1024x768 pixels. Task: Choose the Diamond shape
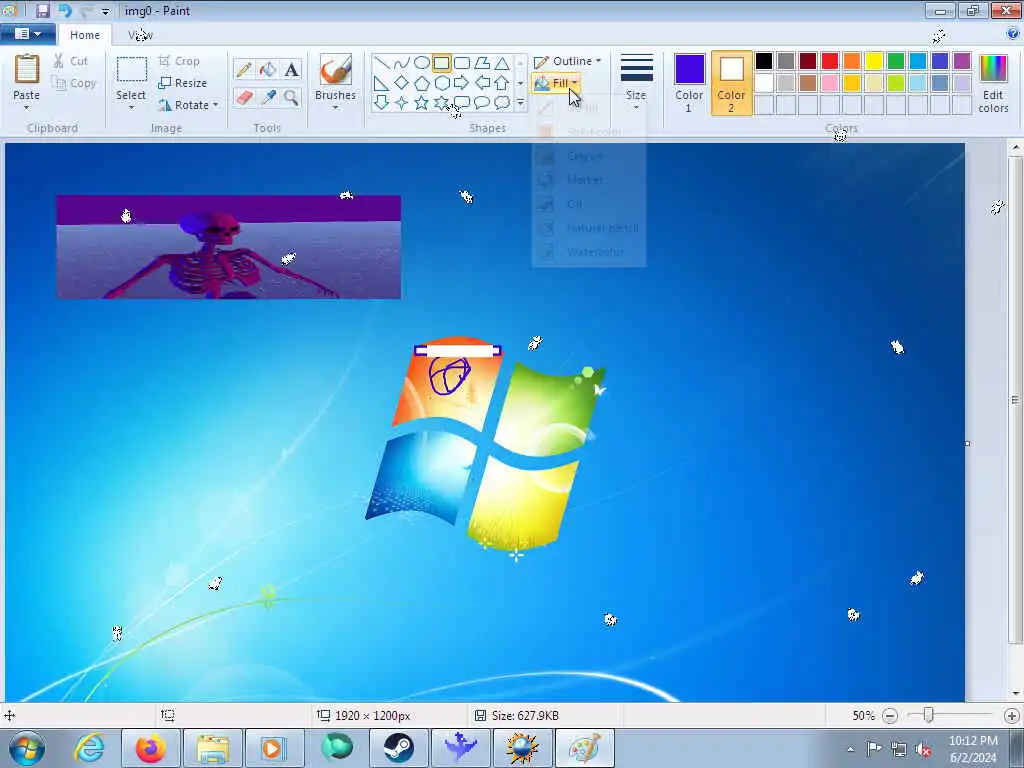402,83
